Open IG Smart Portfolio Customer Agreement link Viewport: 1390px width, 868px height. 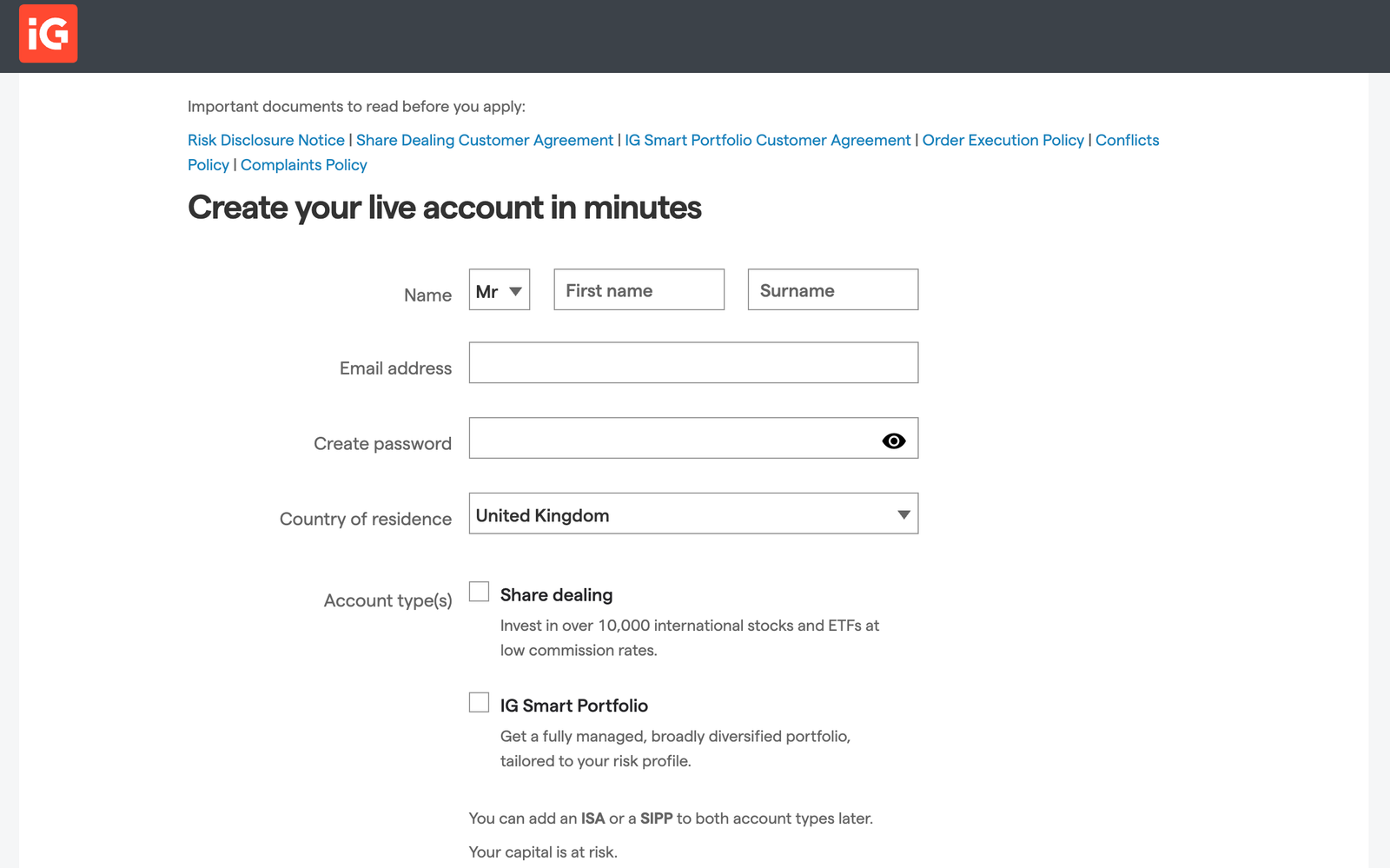click(768, 140)
